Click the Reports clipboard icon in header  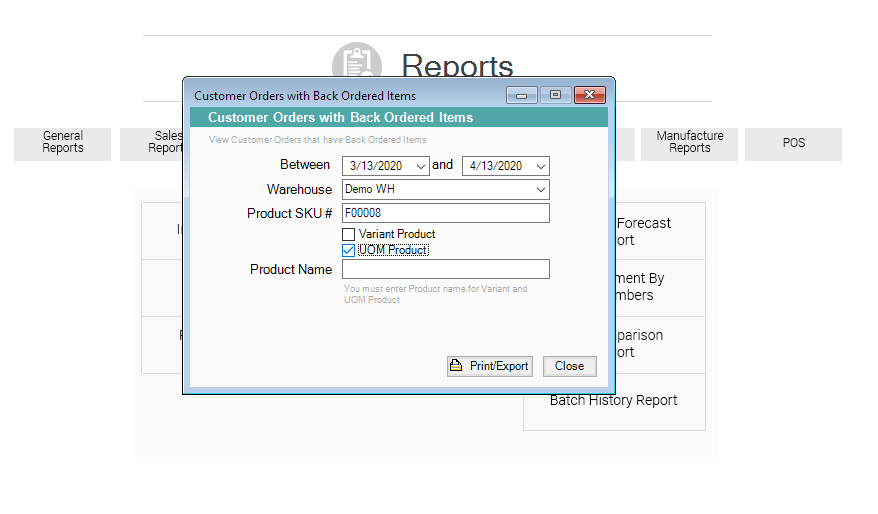click(356, 60)
